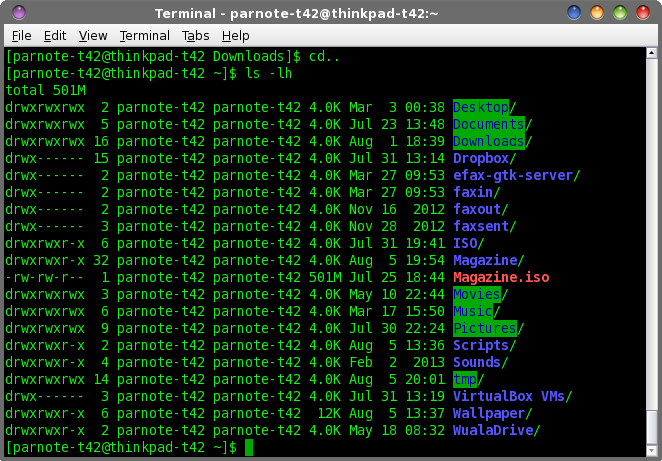This screenshot has height=461, width=662.
Task: Click the green cursor block at prompt
Action: 249,447
